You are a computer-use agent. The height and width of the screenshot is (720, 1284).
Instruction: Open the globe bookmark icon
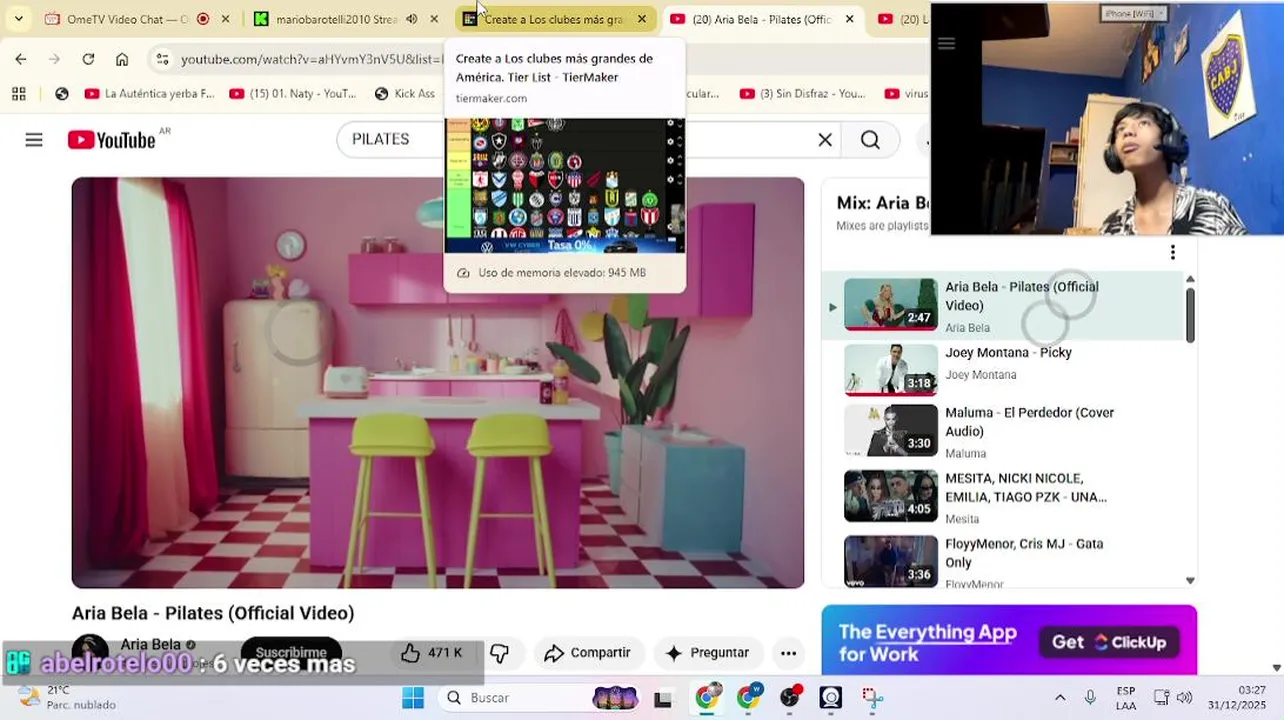[x=62, y=94]
